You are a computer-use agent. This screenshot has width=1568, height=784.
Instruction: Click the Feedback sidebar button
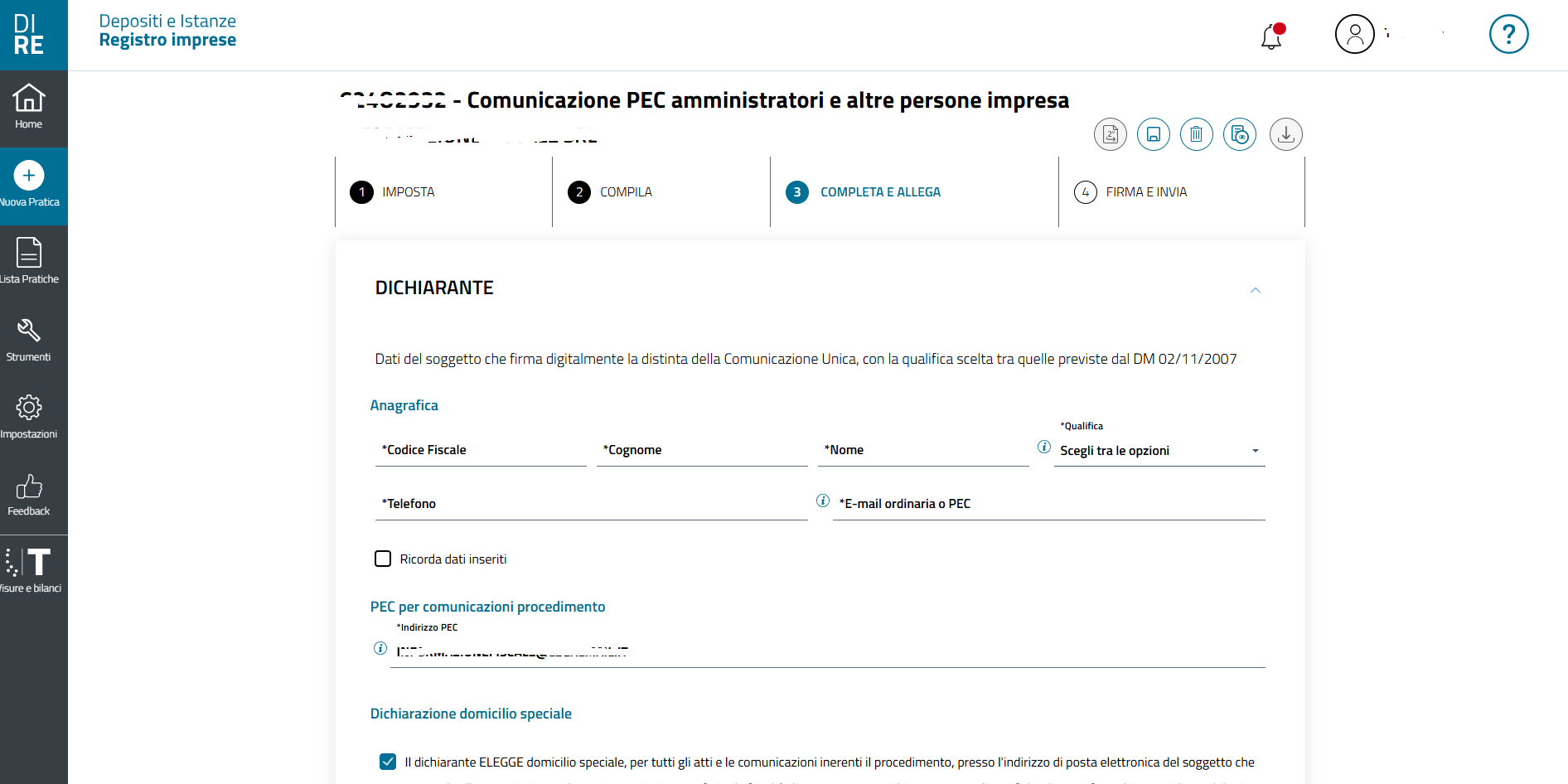tap(29, 495)
